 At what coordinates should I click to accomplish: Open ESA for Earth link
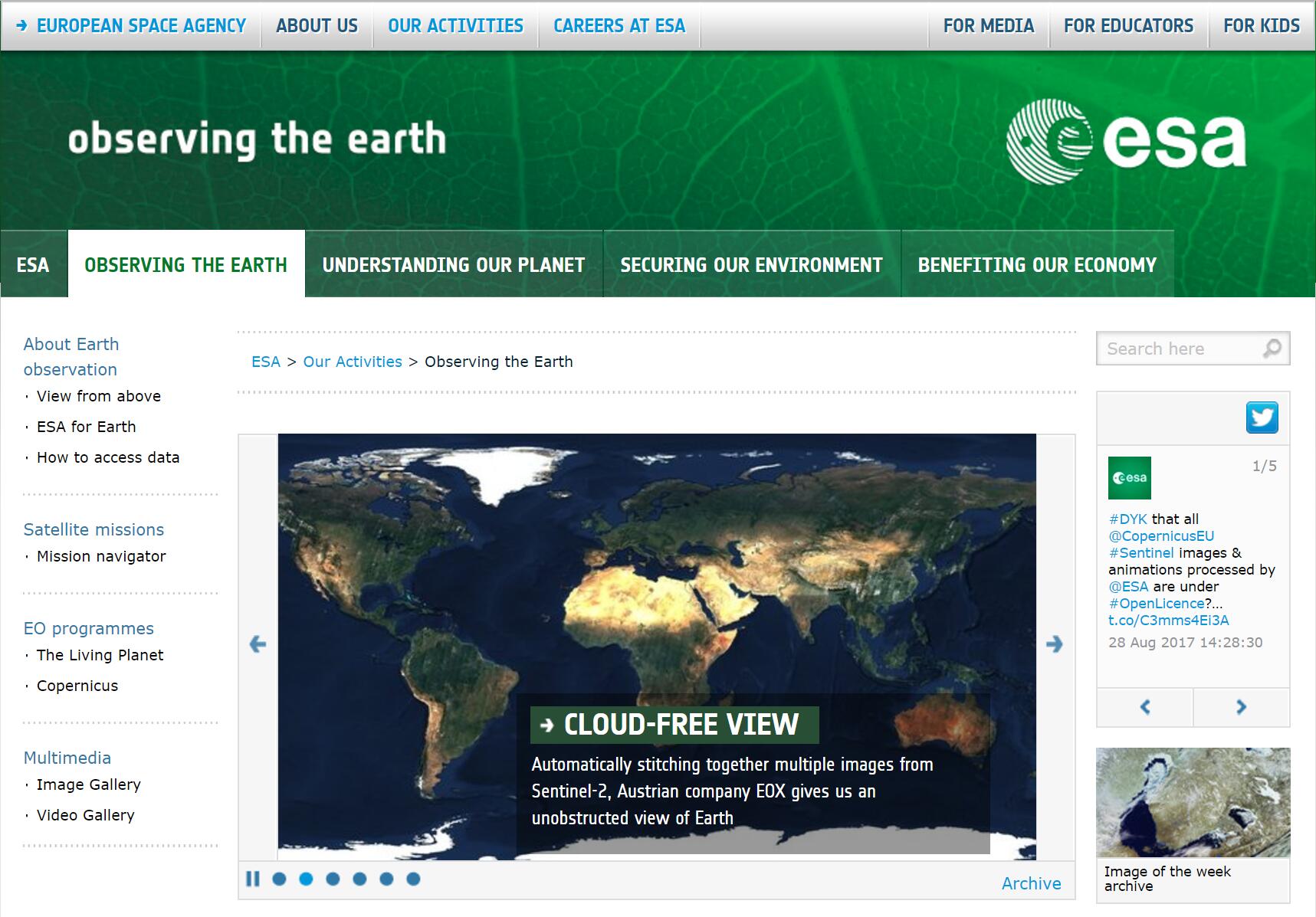[87, 427]
